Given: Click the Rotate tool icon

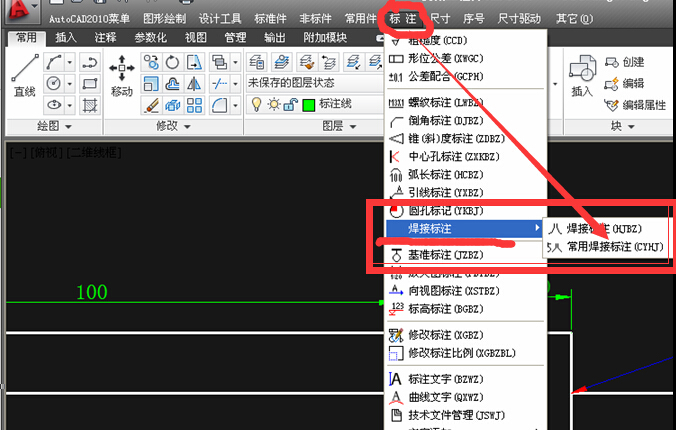Looking at the screenshot, I should pyautogui.click(x=172, y=62).
